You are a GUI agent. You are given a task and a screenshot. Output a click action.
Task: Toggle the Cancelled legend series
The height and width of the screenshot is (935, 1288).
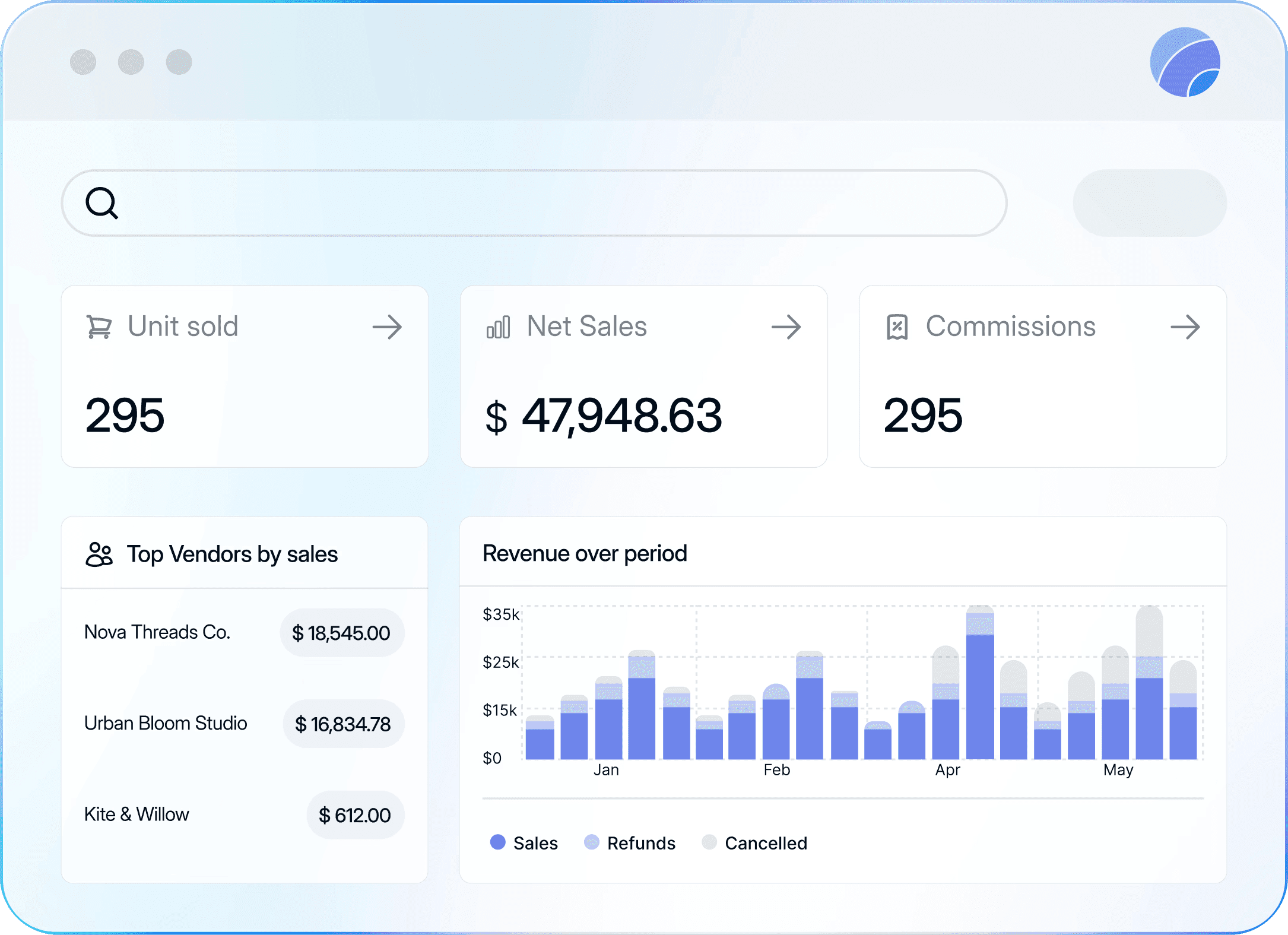754,842
